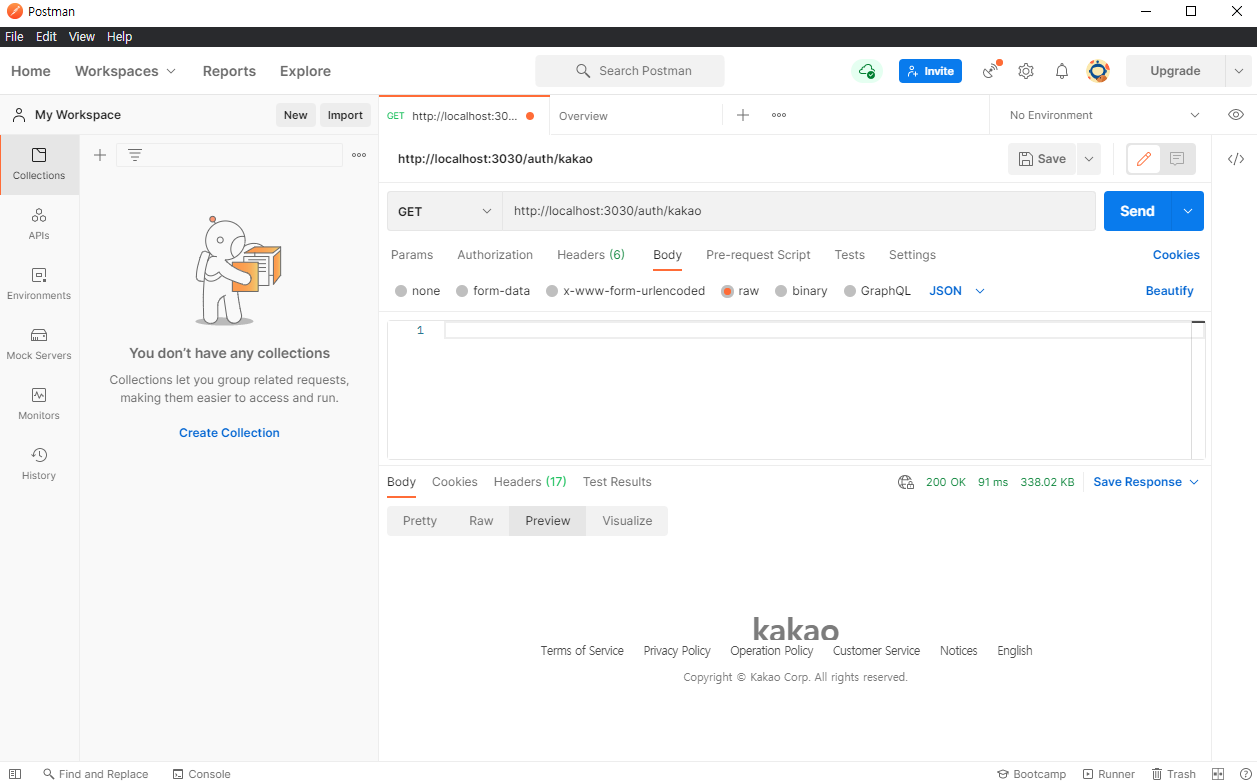The height and width of the screenshot is (783, 1257).
Task: Click the plus icon to add collection
Action: [x=100, y=155]
